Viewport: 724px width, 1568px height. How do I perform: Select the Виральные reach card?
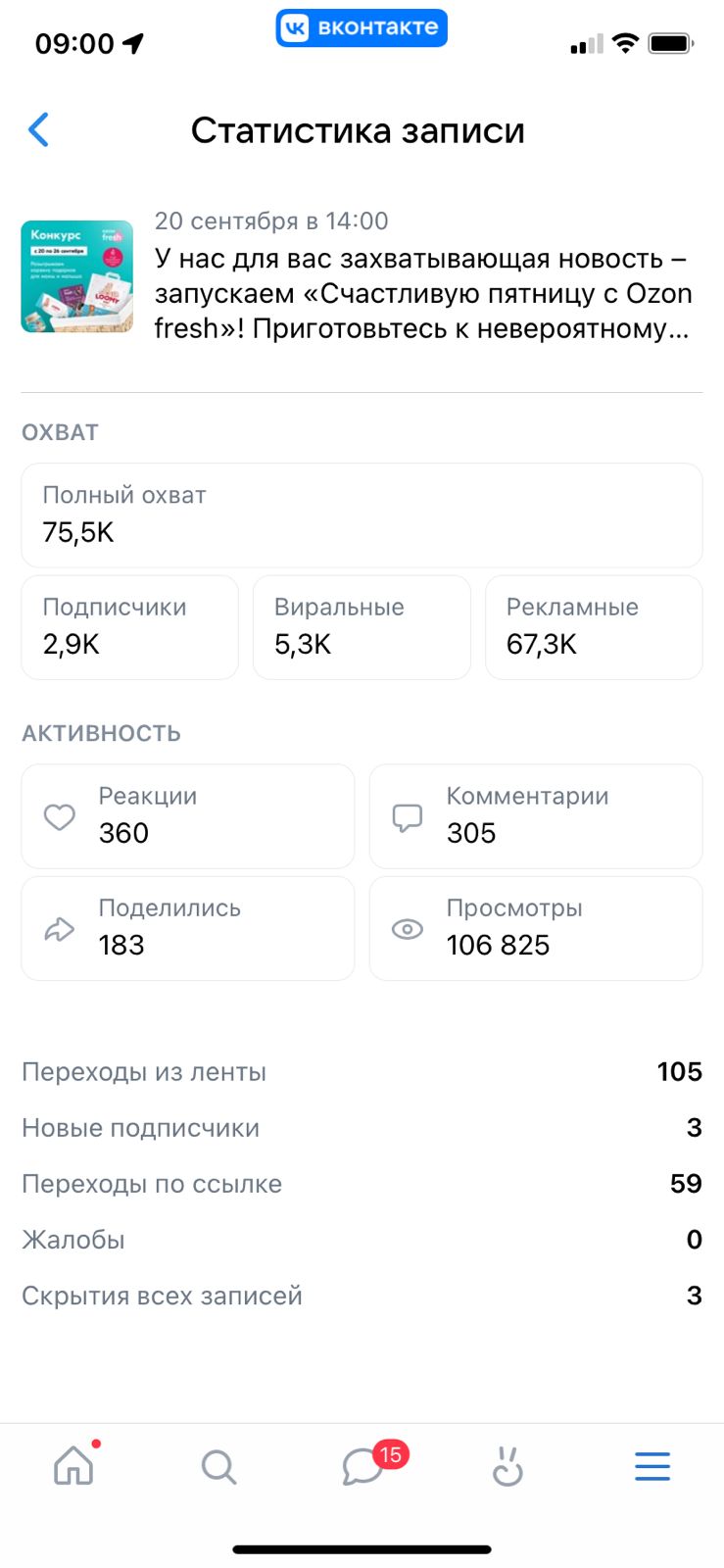coord(362,627)
